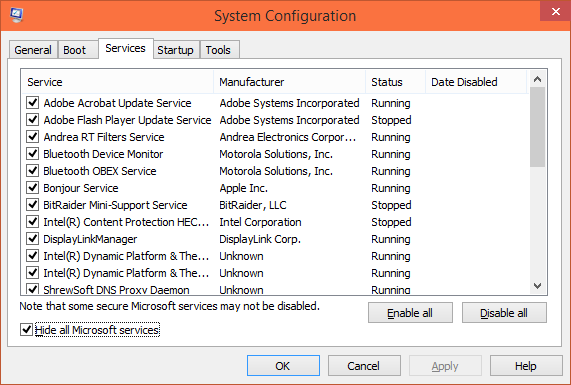Toggle Hide all Microsoft services checkbox
The image size is (571, 385).
26,330
